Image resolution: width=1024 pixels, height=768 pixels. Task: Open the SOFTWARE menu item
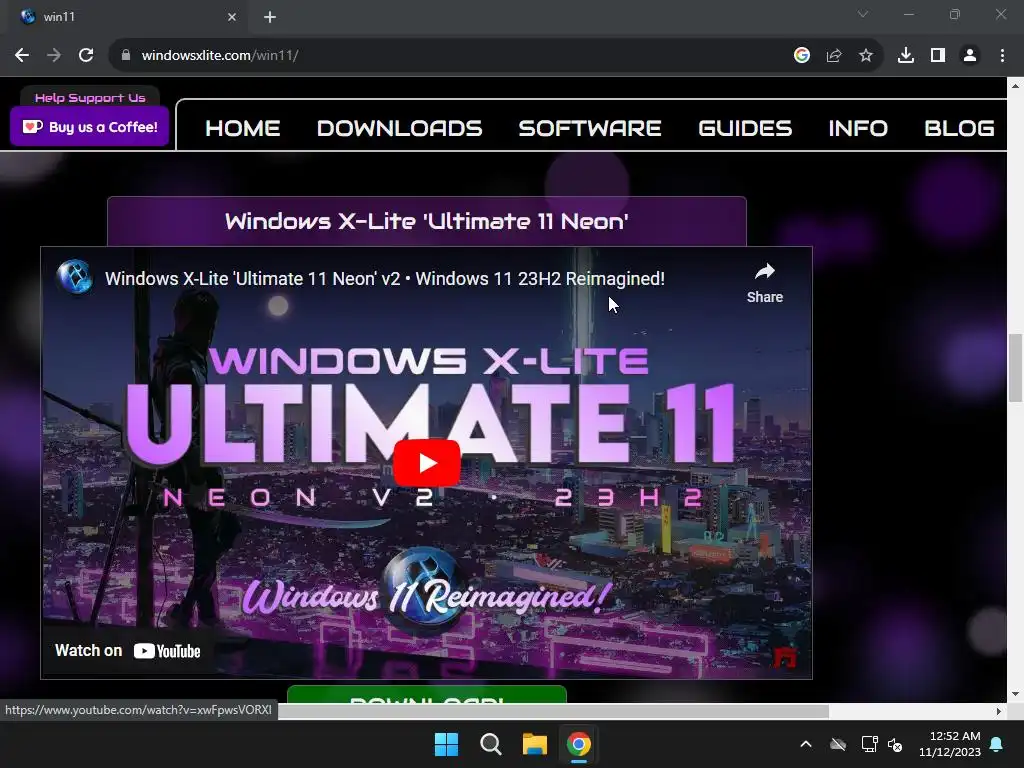pyautogui.click(x=590, y=128)
